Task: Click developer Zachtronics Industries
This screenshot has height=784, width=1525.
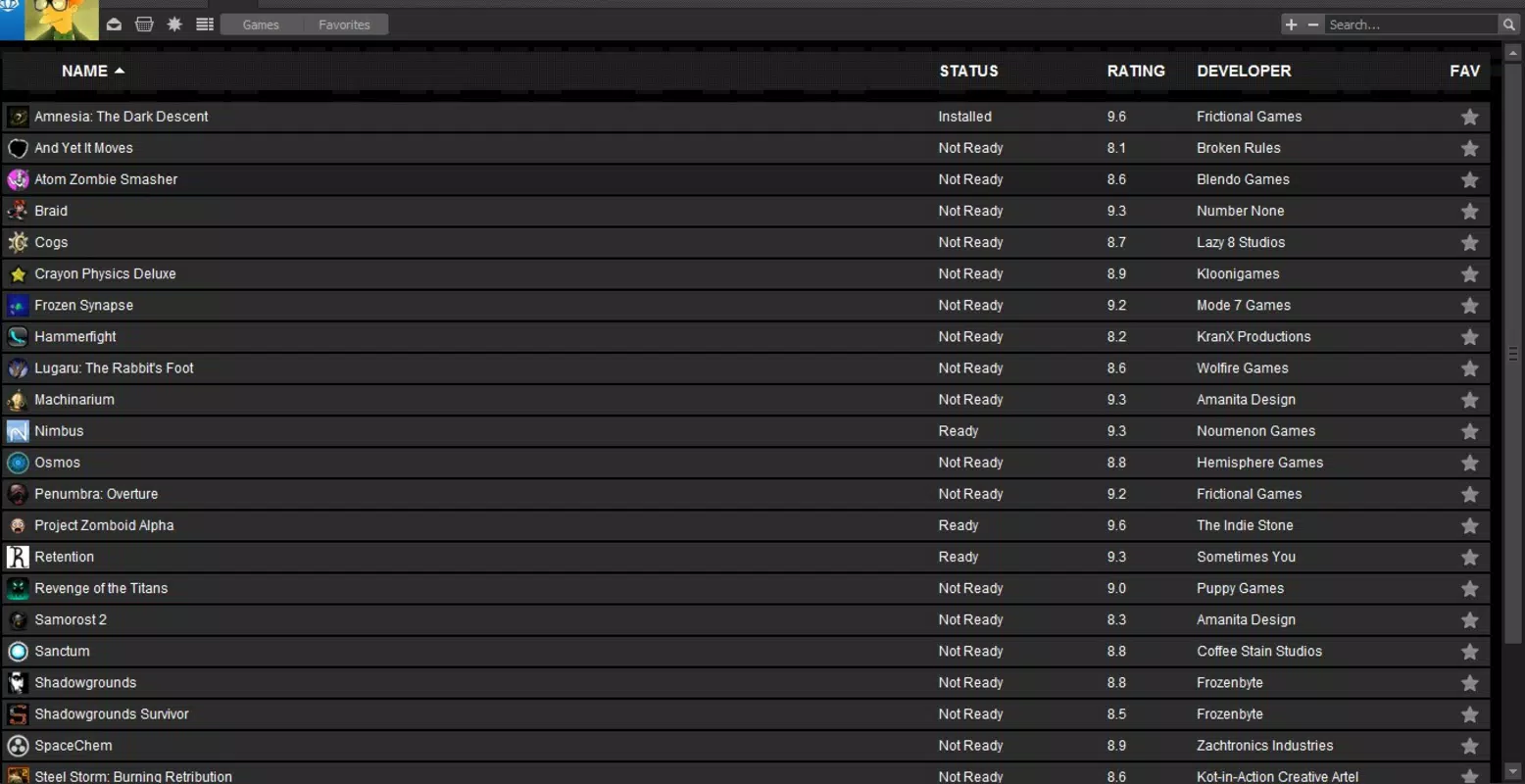Action: point(1264,746)
